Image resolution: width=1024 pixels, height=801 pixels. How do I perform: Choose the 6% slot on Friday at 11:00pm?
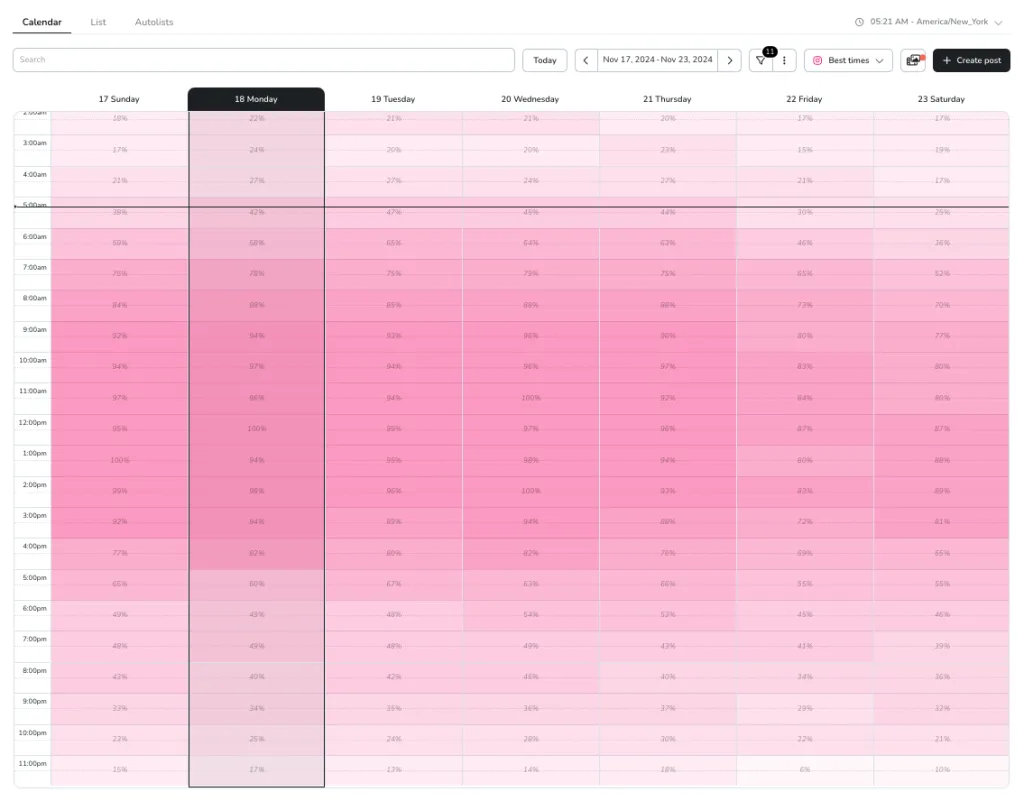pos(804,770)
